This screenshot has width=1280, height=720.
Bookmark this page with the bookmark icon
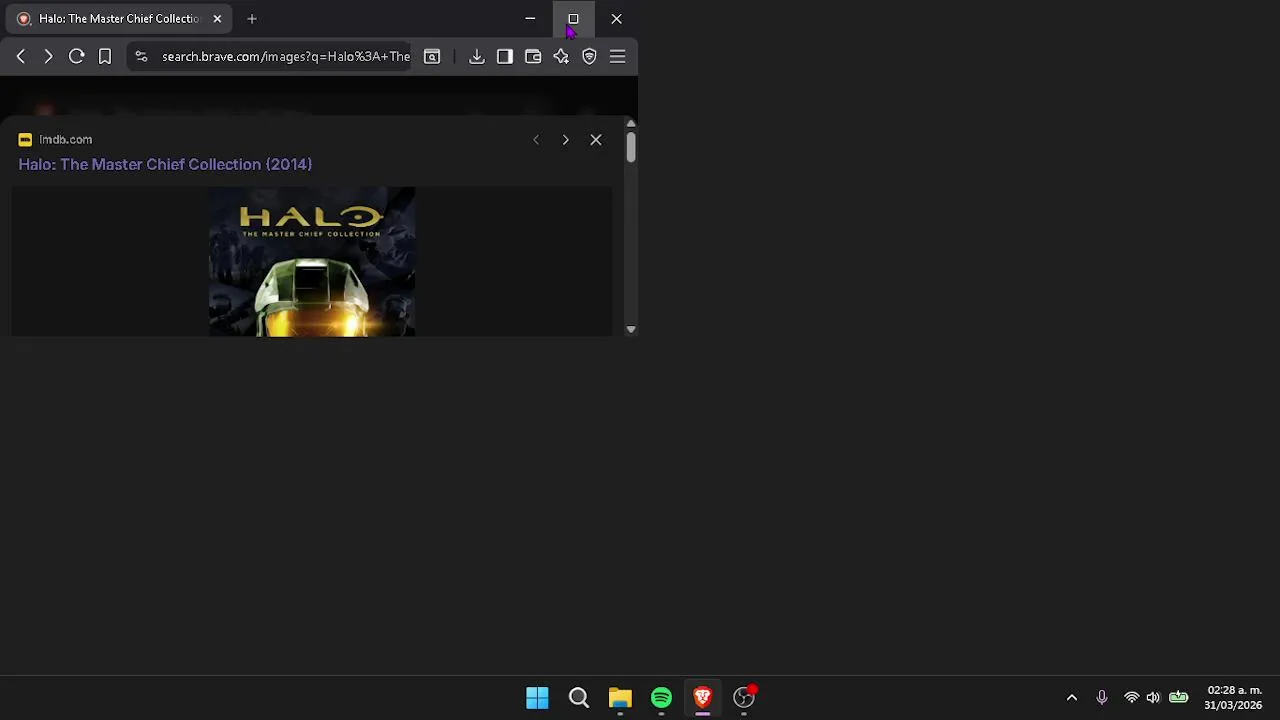click(105, 57)
